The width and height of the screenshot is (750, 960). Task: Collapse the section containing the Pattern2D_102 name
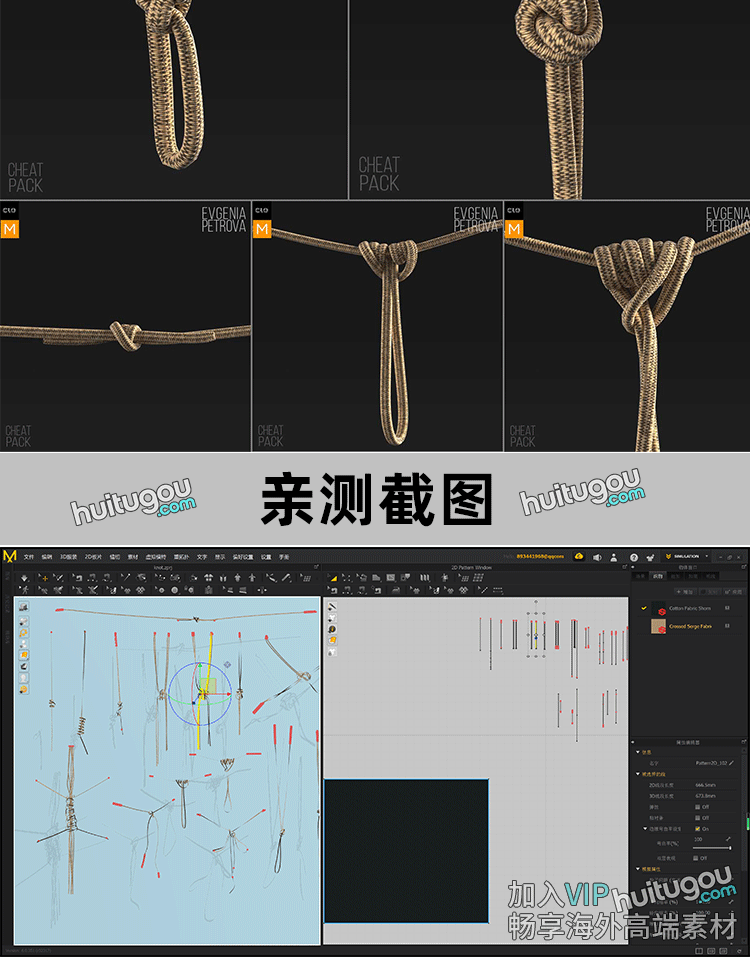tap(638, 752)
